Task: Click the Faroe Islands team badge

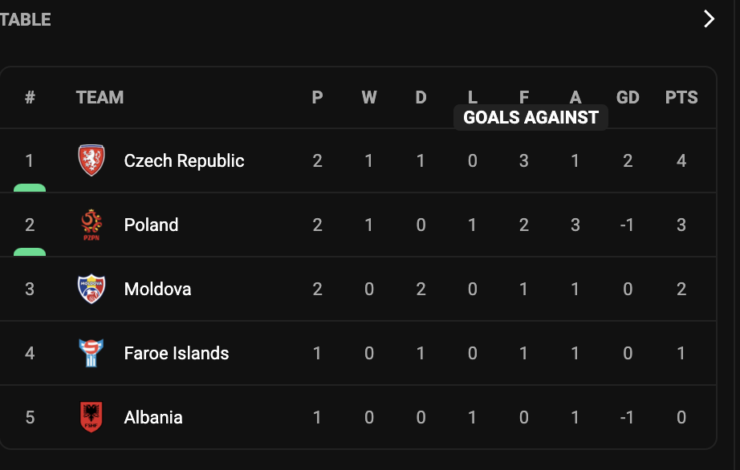Action: point(91,353)
